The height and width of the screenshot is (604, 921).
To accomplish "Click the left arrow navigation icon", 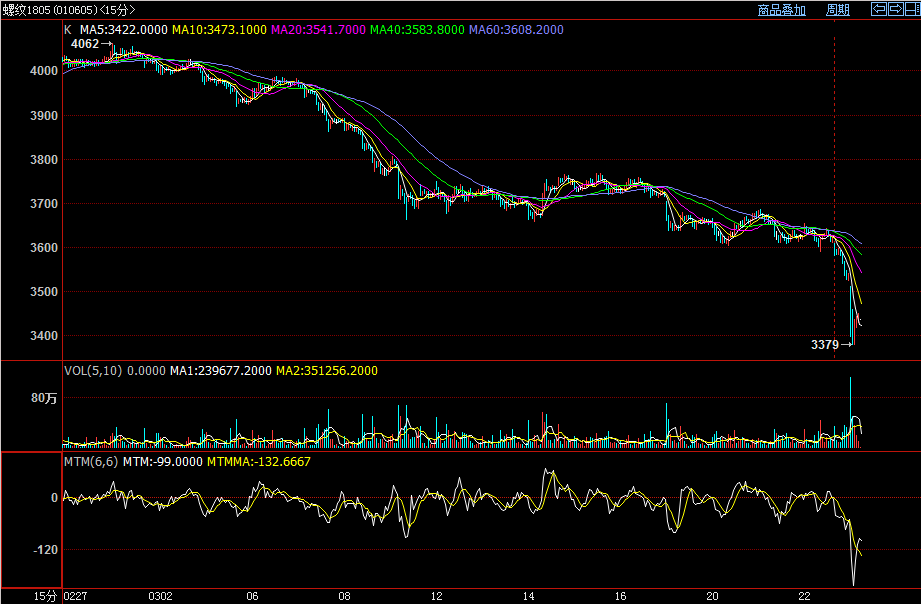I will 878,9.
